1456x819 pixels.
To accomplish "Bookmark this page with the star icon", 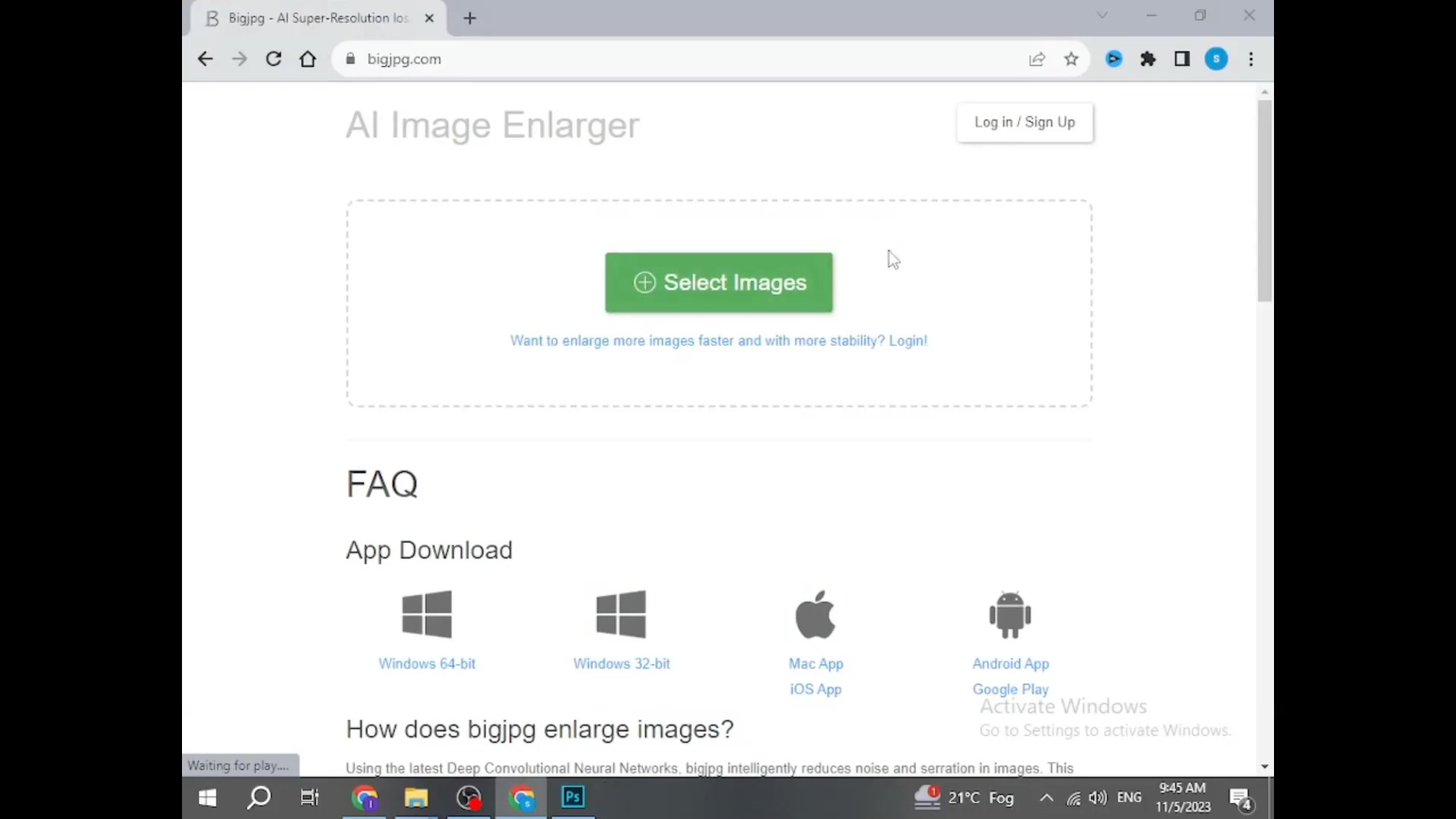I will [1072, 59].
